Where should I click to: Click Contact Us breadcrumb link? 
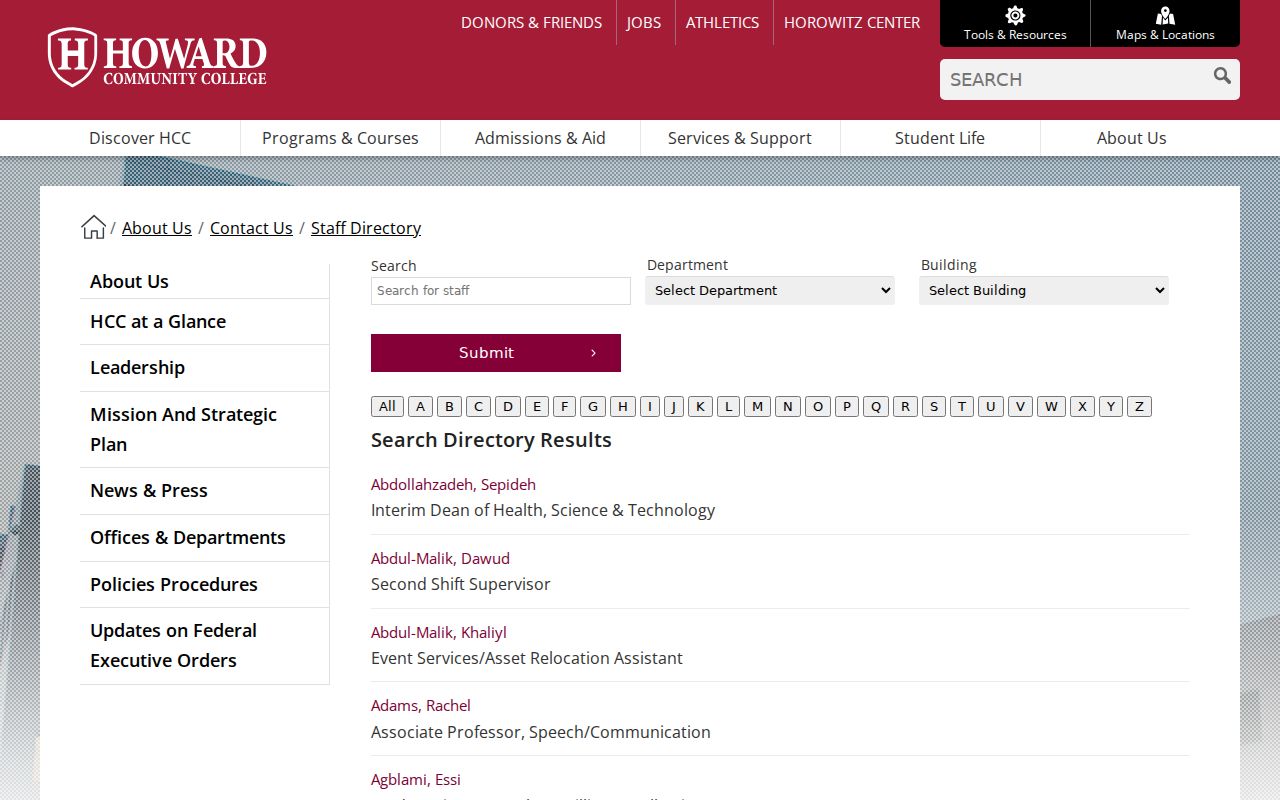[x=251, y=228]
